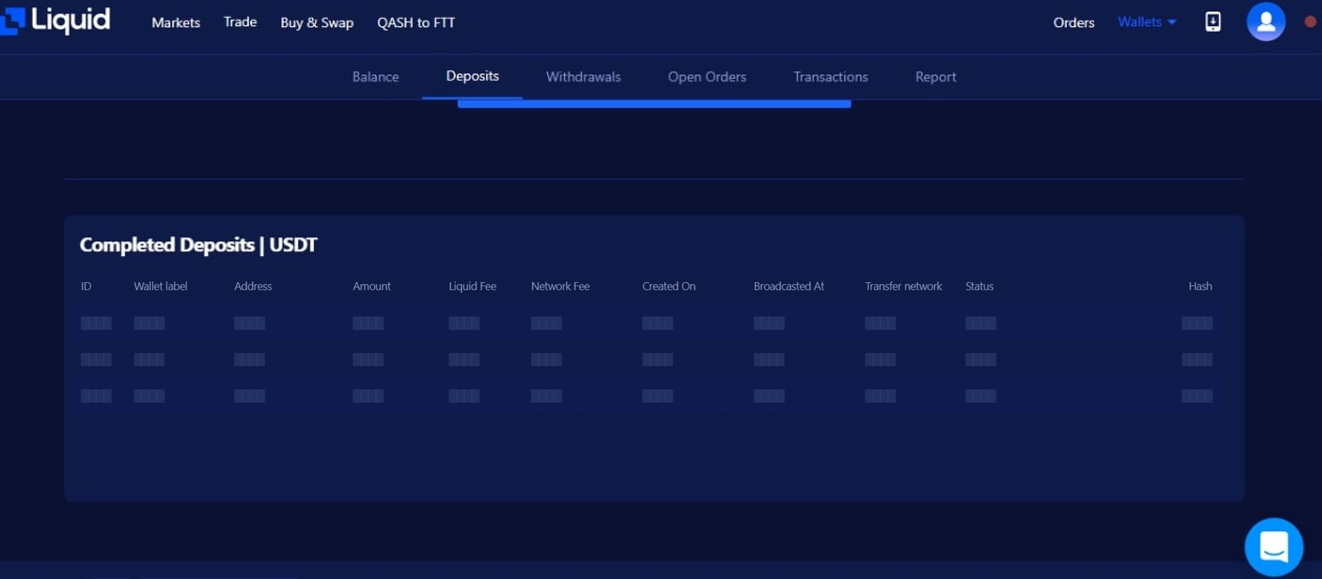
Task: Open the Markets menu
Action: pos(175,22)
